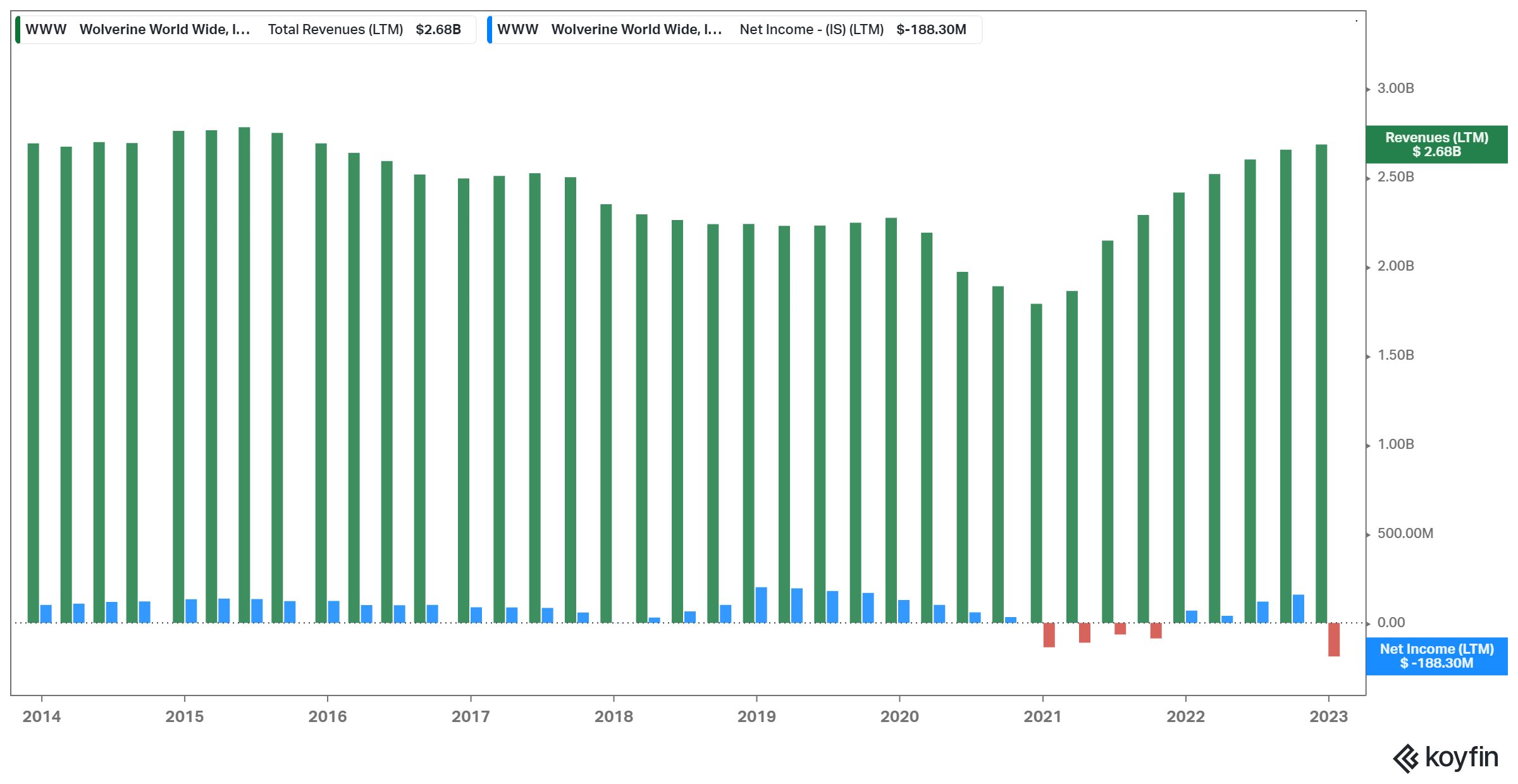Click the tallest blue net income bar in 2019
This screenshot has height=784, width=1518.
tap(762, 605)
